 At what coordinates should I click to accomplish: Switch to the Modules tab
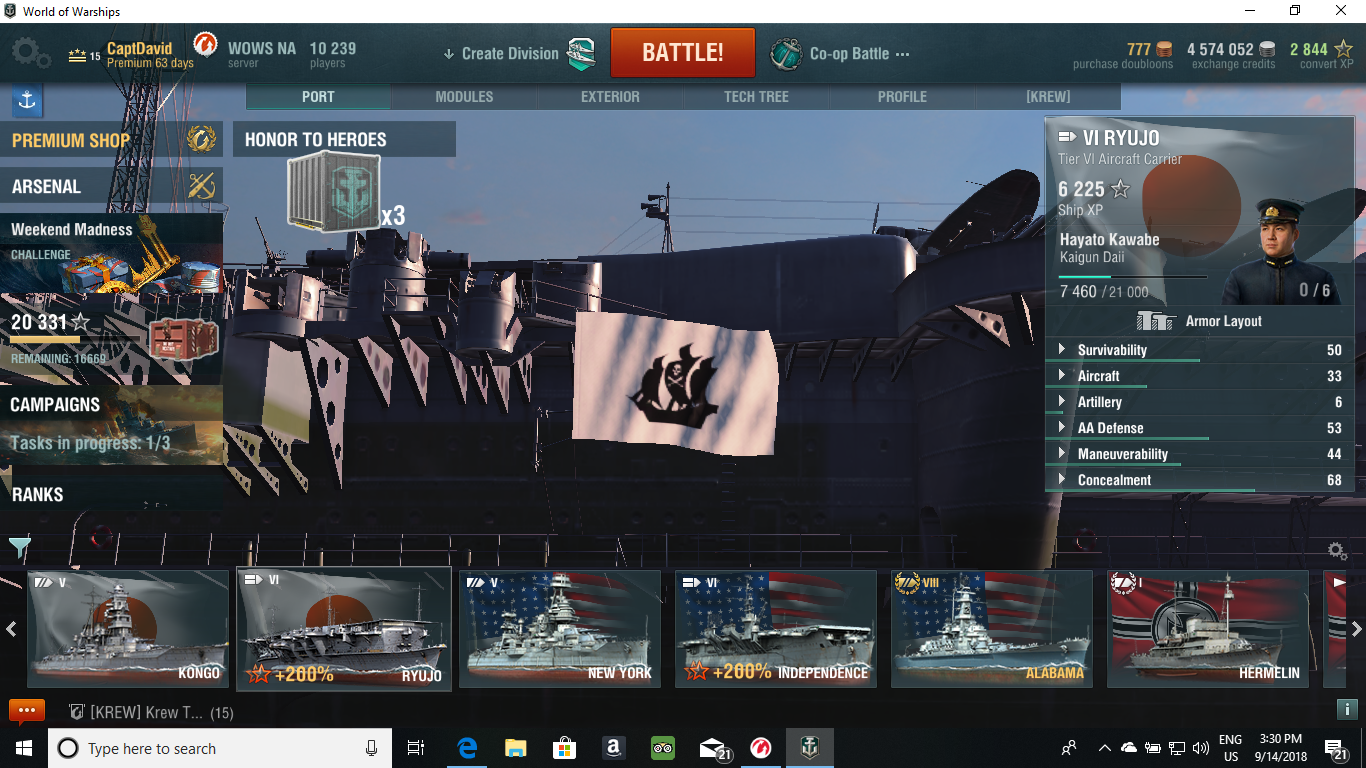[464, 97]
